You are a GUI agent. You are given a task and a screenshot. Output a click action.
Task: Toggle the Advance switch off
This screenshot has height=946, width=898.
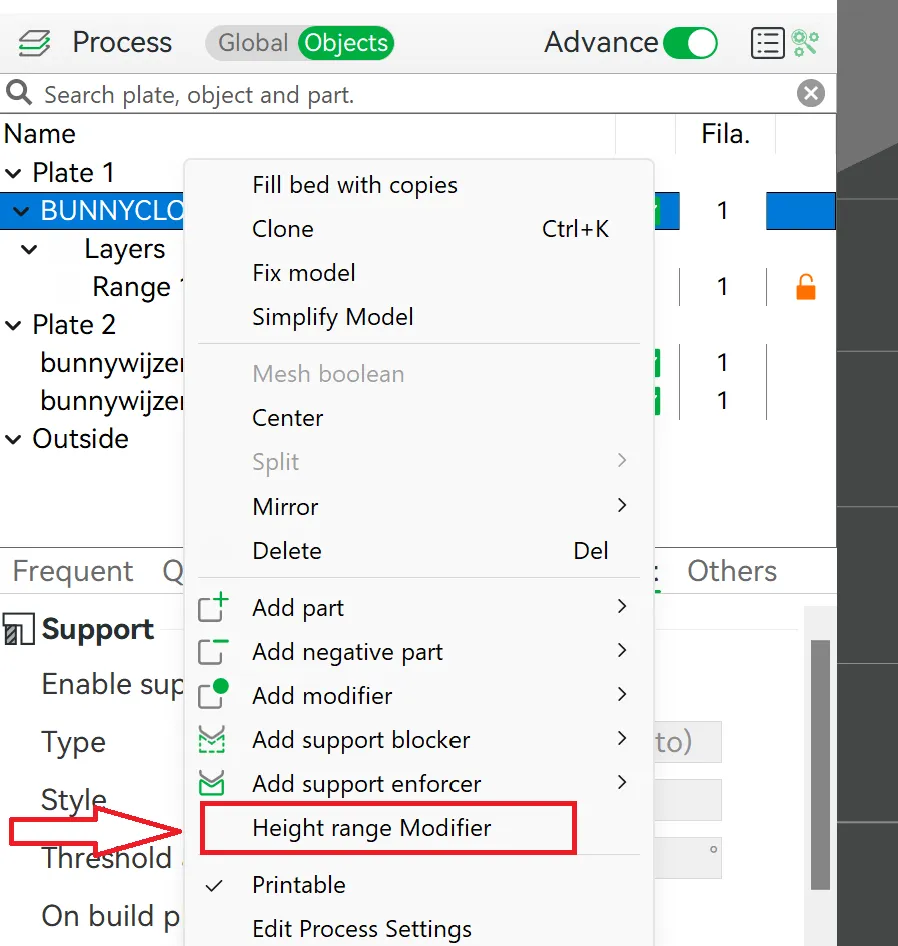pos(690,43)
